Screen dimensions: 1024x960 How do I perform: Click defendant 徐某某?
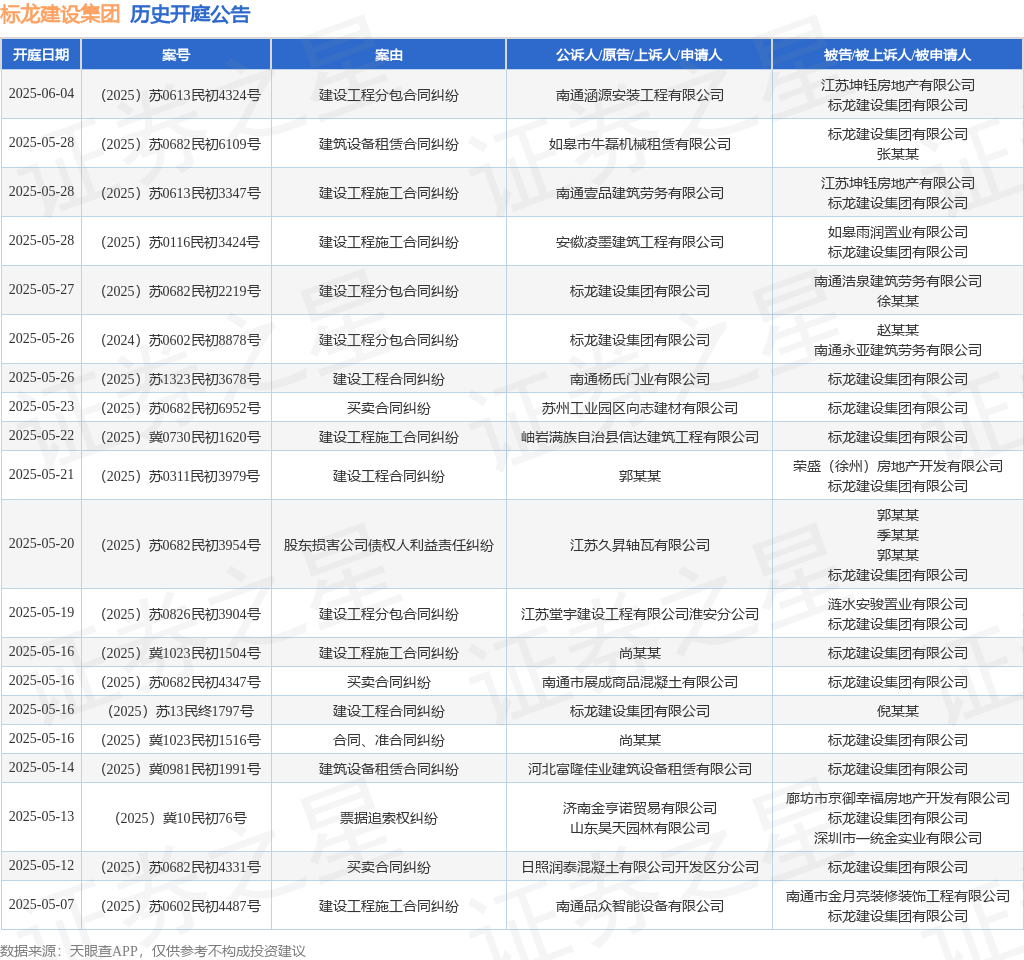point(897,301)
